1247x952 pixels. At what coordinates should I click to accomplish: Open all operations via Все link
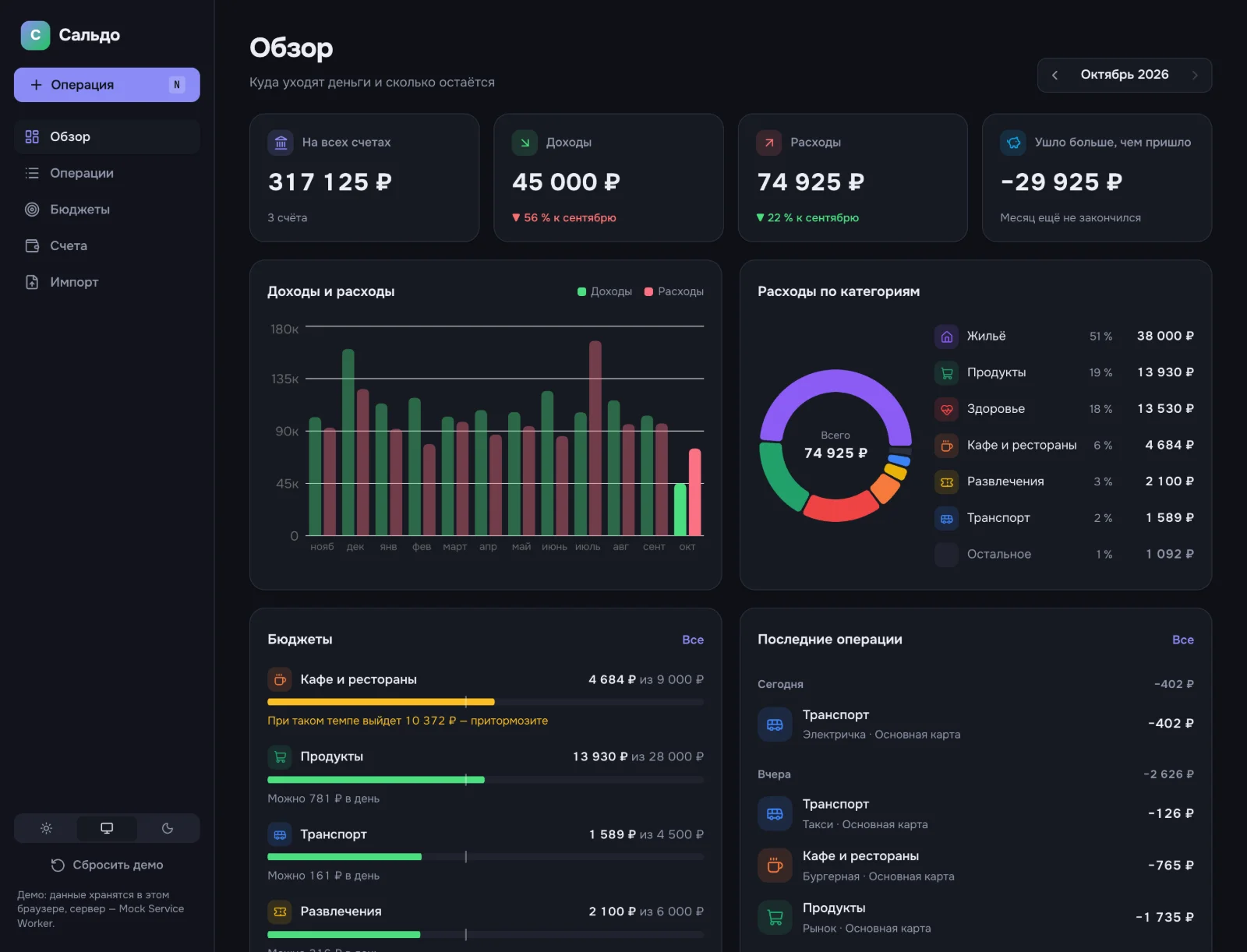click(1183, 640)
